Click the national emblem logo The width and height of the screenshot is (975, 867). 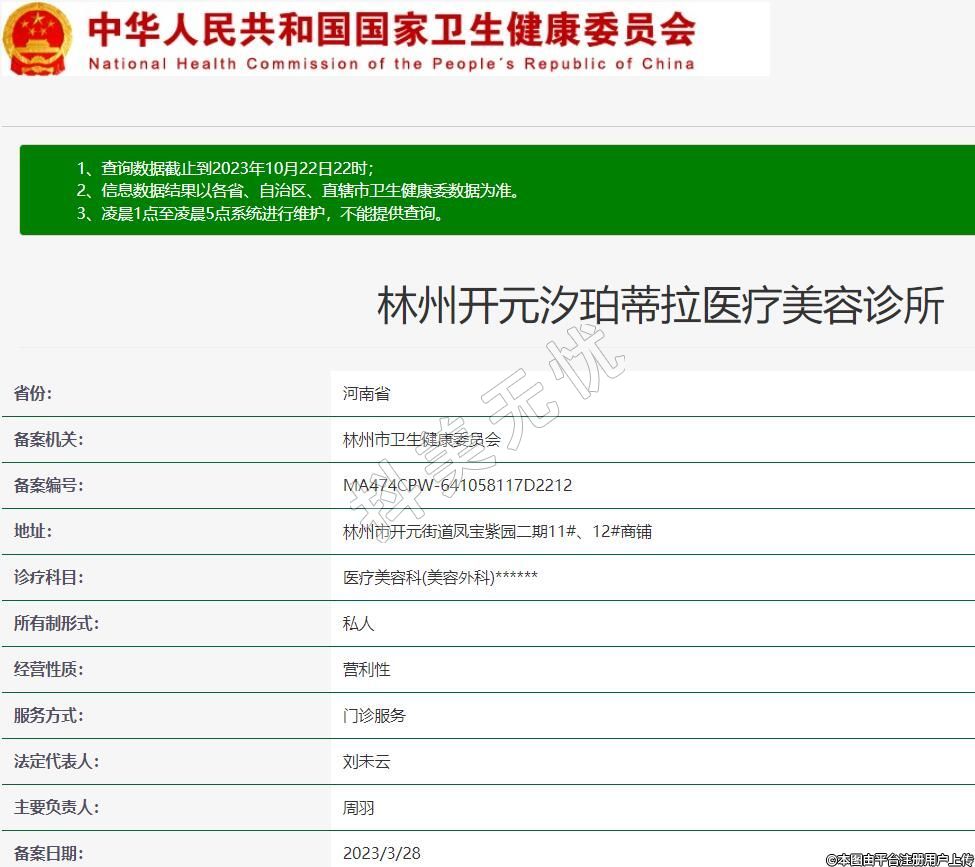pos(38,39)
